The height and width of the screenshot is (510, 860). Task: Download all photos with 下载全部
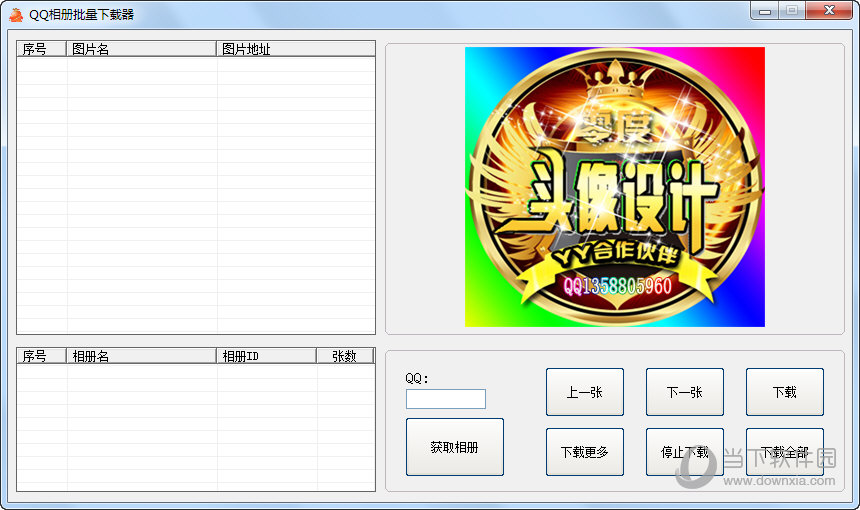pos(784,452)
